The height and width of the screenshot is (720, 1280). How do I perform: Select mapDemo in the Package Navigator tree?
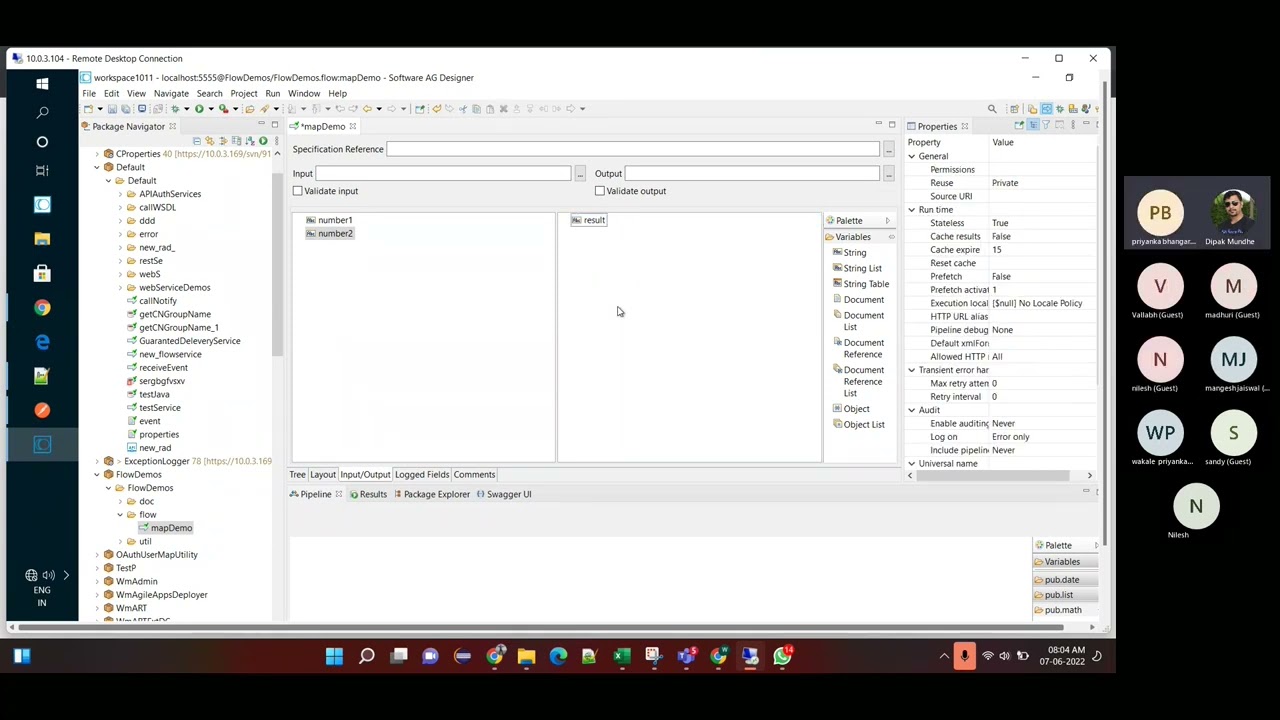tap(165, 528)
